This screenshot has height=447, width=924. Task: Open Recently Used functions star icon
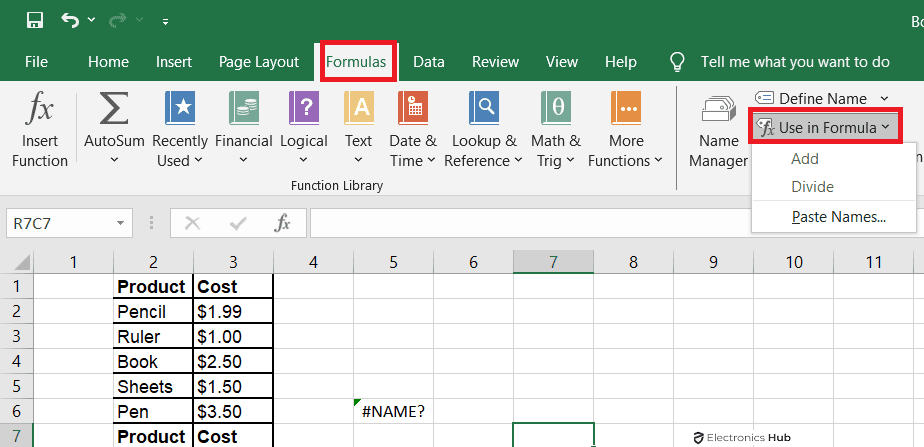(180, 108)
